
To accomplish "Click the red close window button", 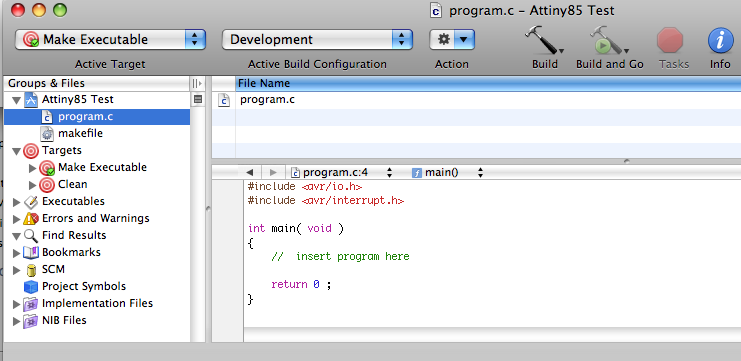I will tap(17, 10).
